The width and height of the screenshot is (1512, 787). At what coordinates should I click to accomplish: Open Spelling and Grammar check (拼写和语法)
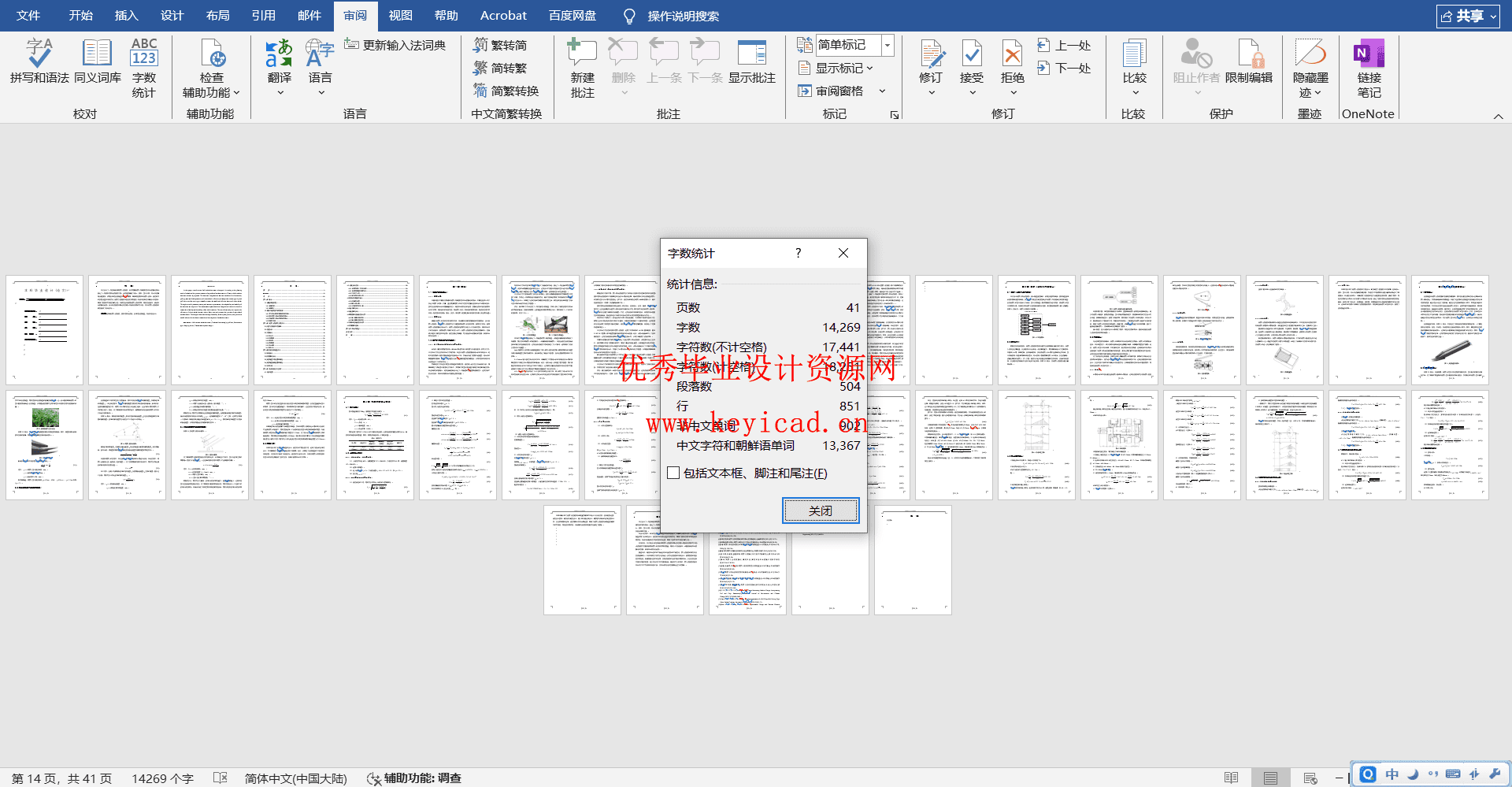(39, 61)
